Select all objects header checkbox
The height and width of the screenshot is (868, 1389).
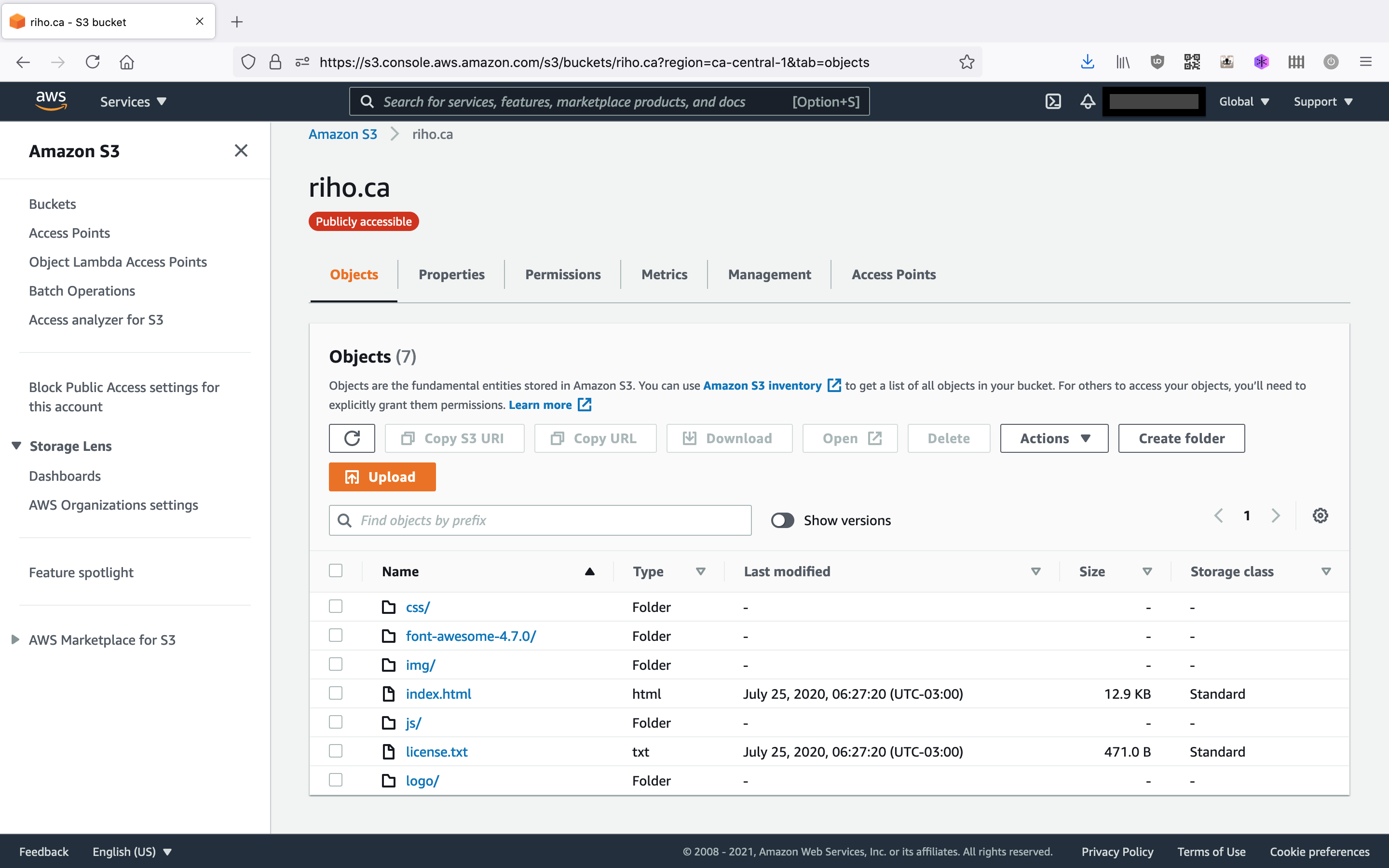coord(336,570)
